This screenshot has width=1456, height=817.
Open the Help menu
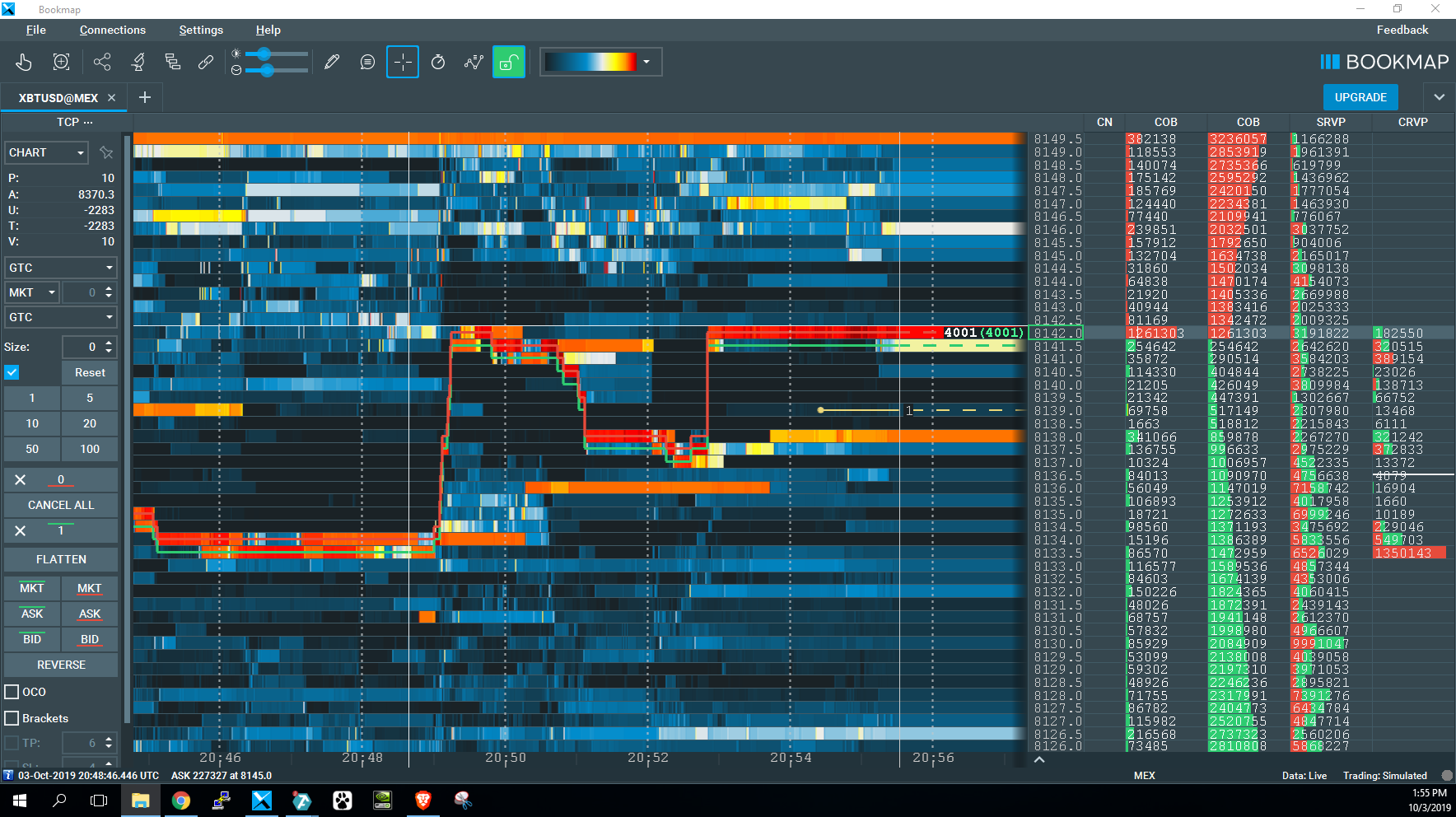pyautogui.click(x=268, y=30)
